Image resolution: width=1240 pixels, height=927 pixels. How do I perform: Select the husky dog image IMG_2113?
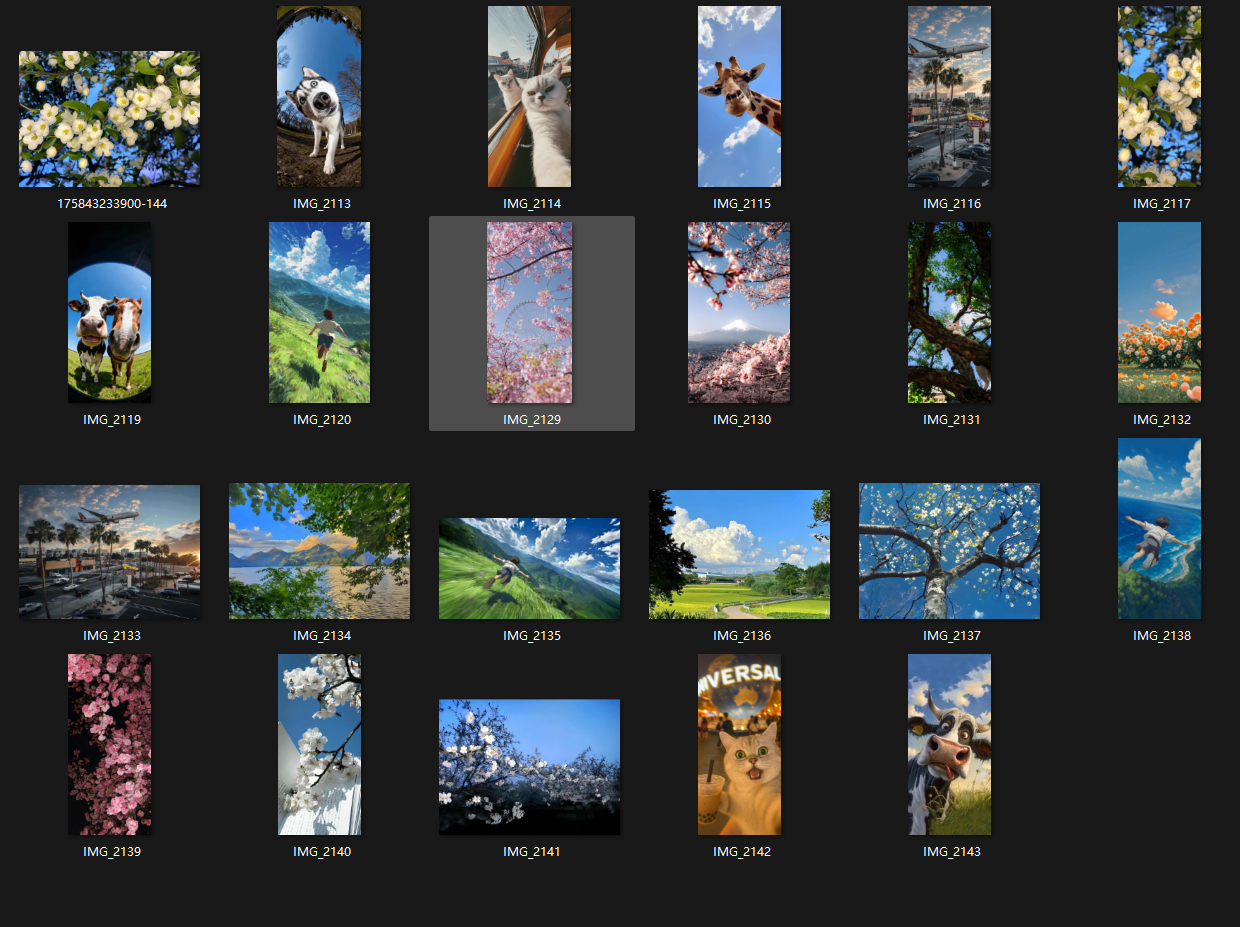tap(319, 97)
